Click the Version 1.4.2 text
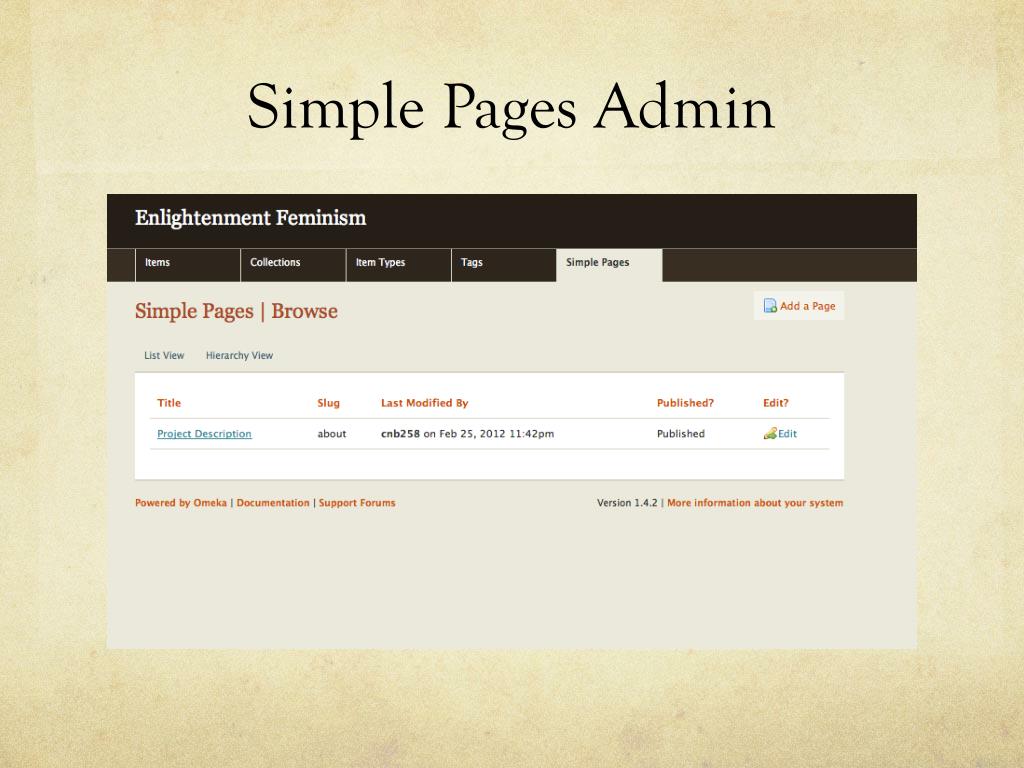 pyautogui.click(x=627, y=503)
